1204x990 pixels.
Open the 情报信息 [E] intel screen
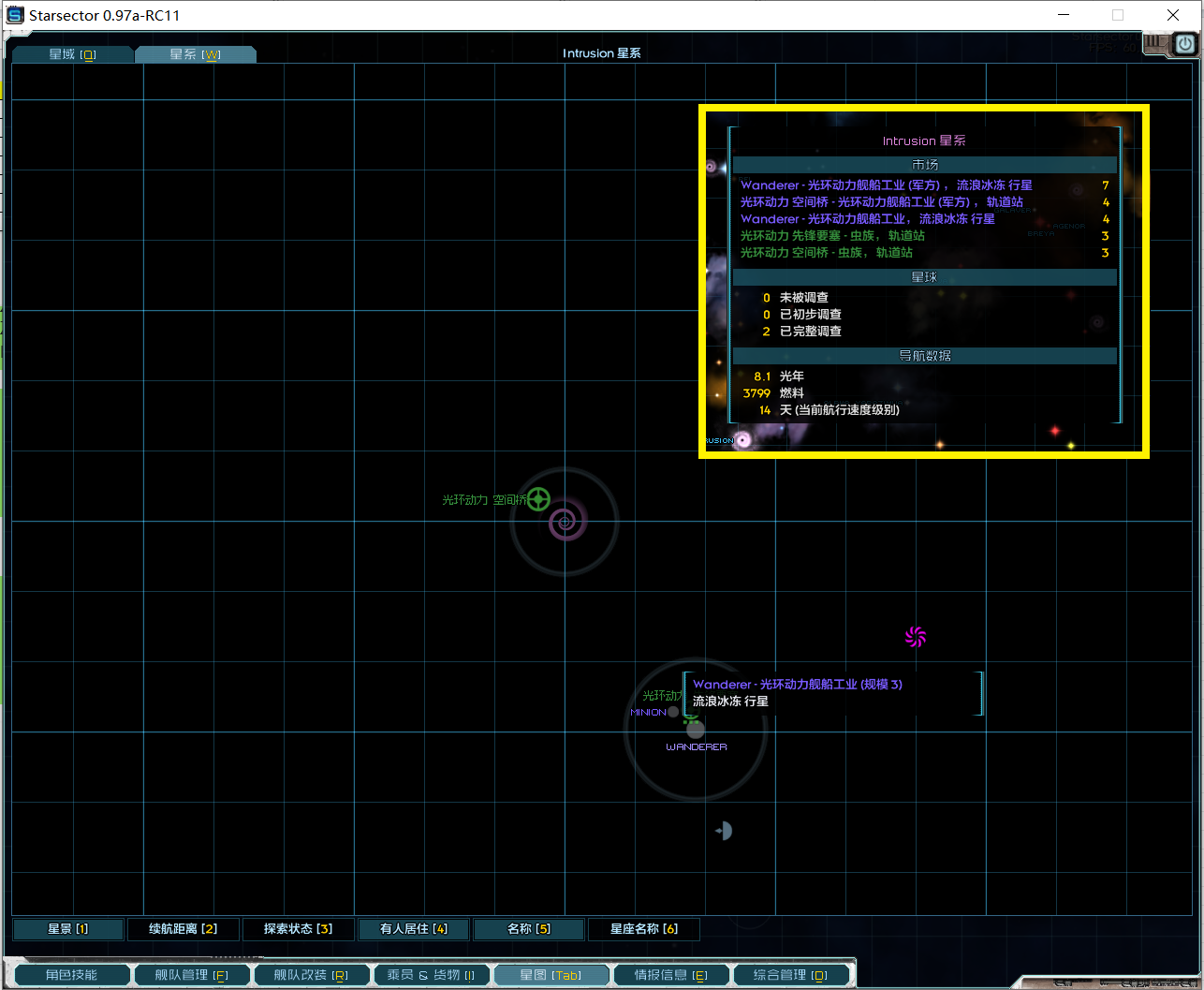[x=670, y=975]
